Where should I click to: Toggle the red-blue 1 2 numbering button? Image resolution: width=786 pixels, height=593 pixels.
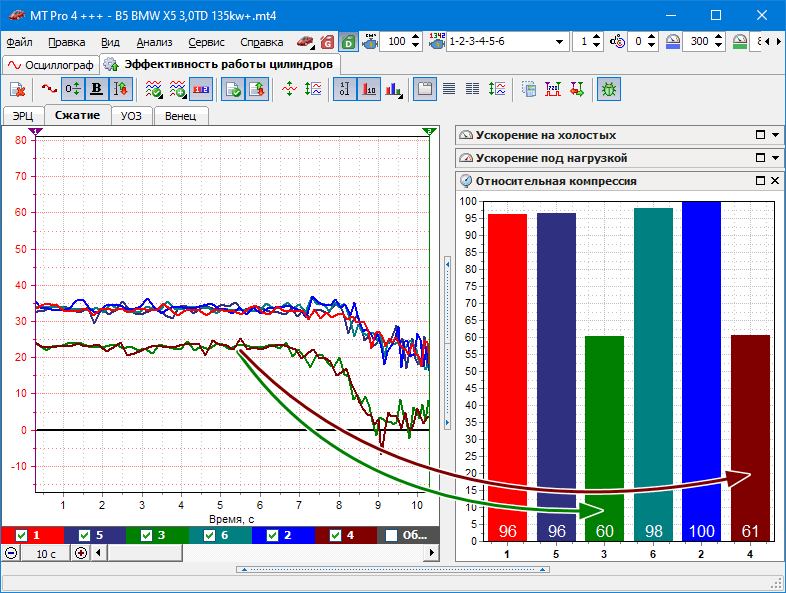(x=201, y=89)
